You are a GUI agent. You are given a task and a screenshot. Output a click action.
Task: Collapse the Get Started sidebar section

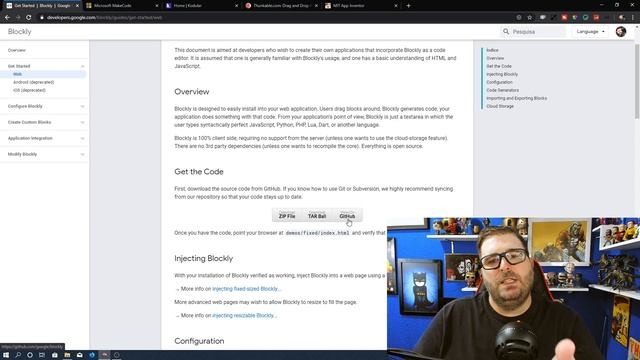point(82,66)
